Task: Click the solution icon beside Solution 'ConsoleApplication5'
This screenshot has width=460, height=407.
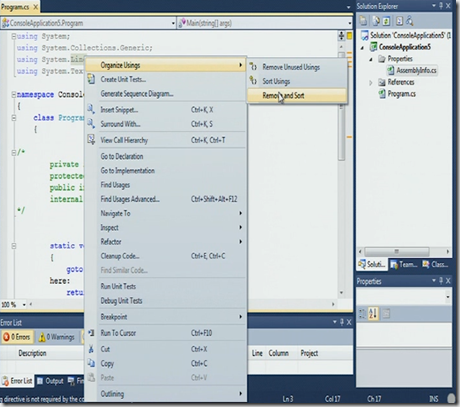Action: (x=365, y=35)
